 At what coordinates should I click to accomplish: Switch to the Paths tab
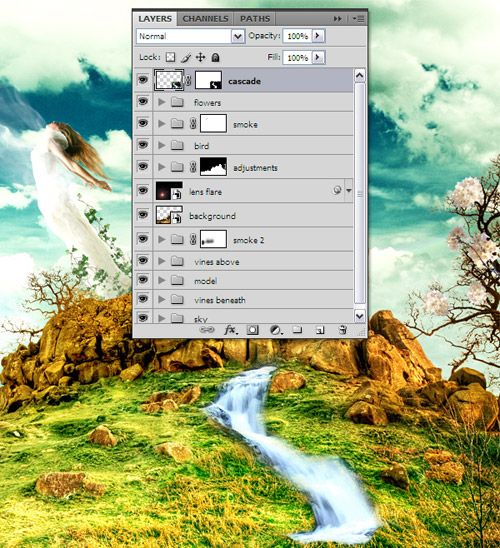point(255,19)
